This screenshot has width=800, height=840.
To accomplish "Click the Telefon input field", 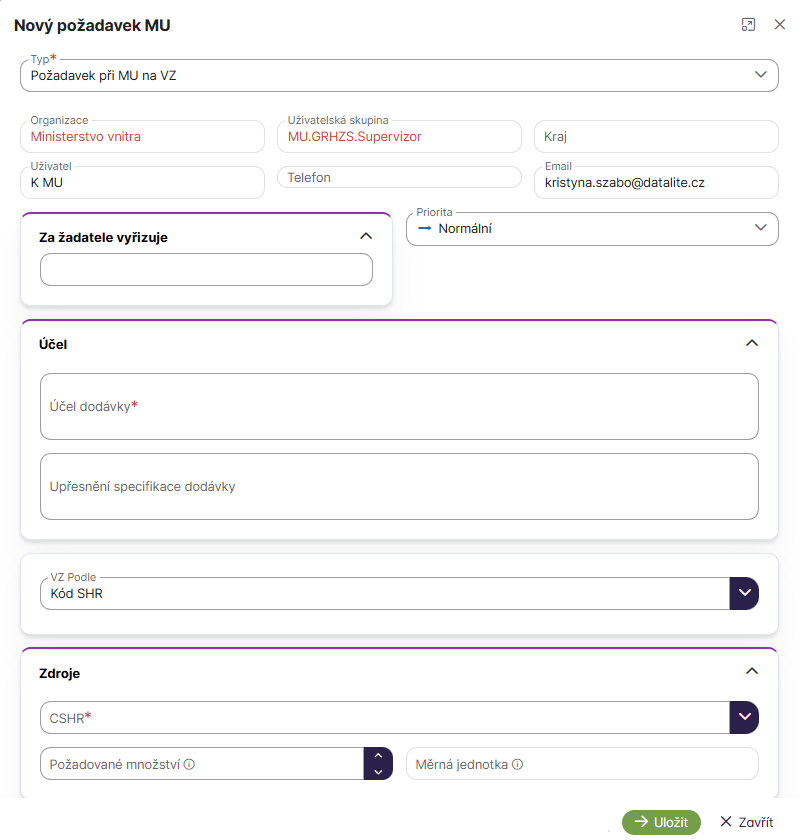I will [x=399, y=178].
